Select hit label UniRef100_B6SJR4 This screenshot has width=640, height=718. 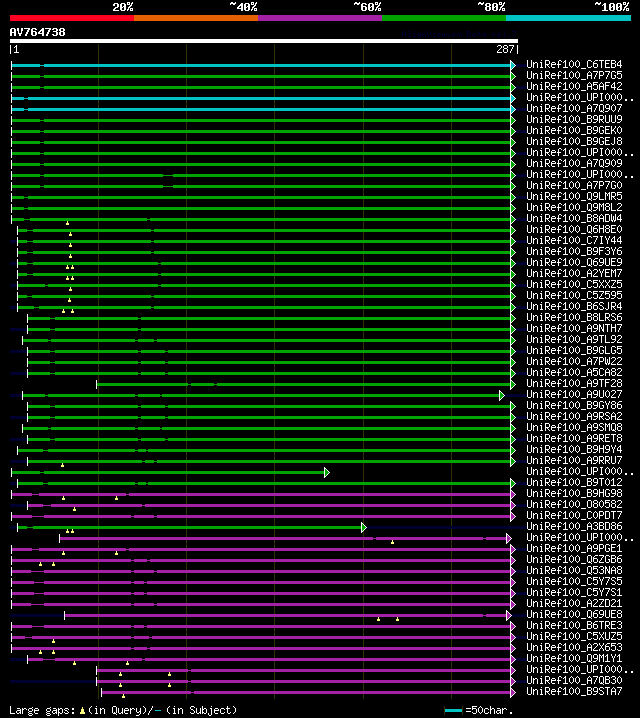(x=574, y=306)
